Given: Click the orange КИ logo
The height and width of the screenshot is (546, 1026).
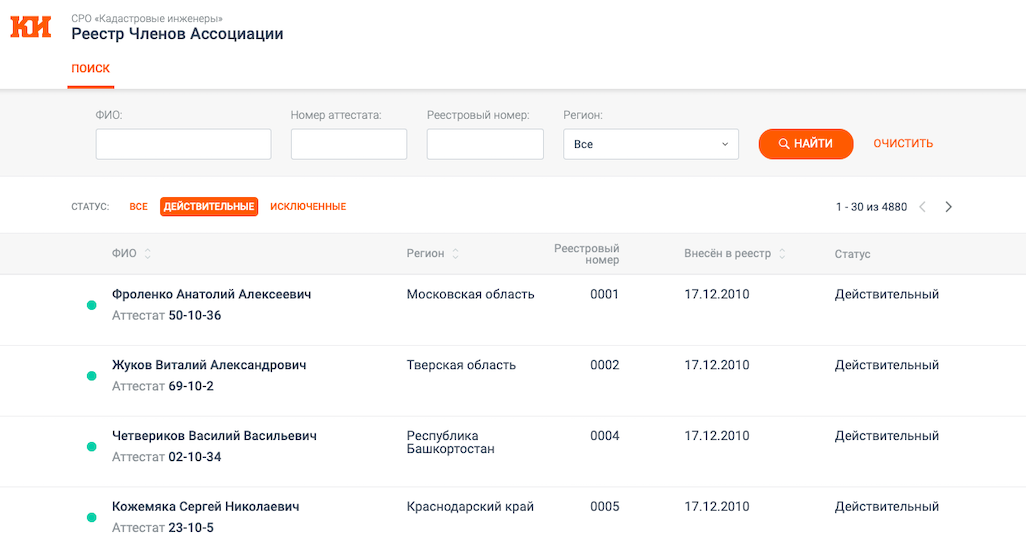Looking at the screenshot, I should [31, 27].
